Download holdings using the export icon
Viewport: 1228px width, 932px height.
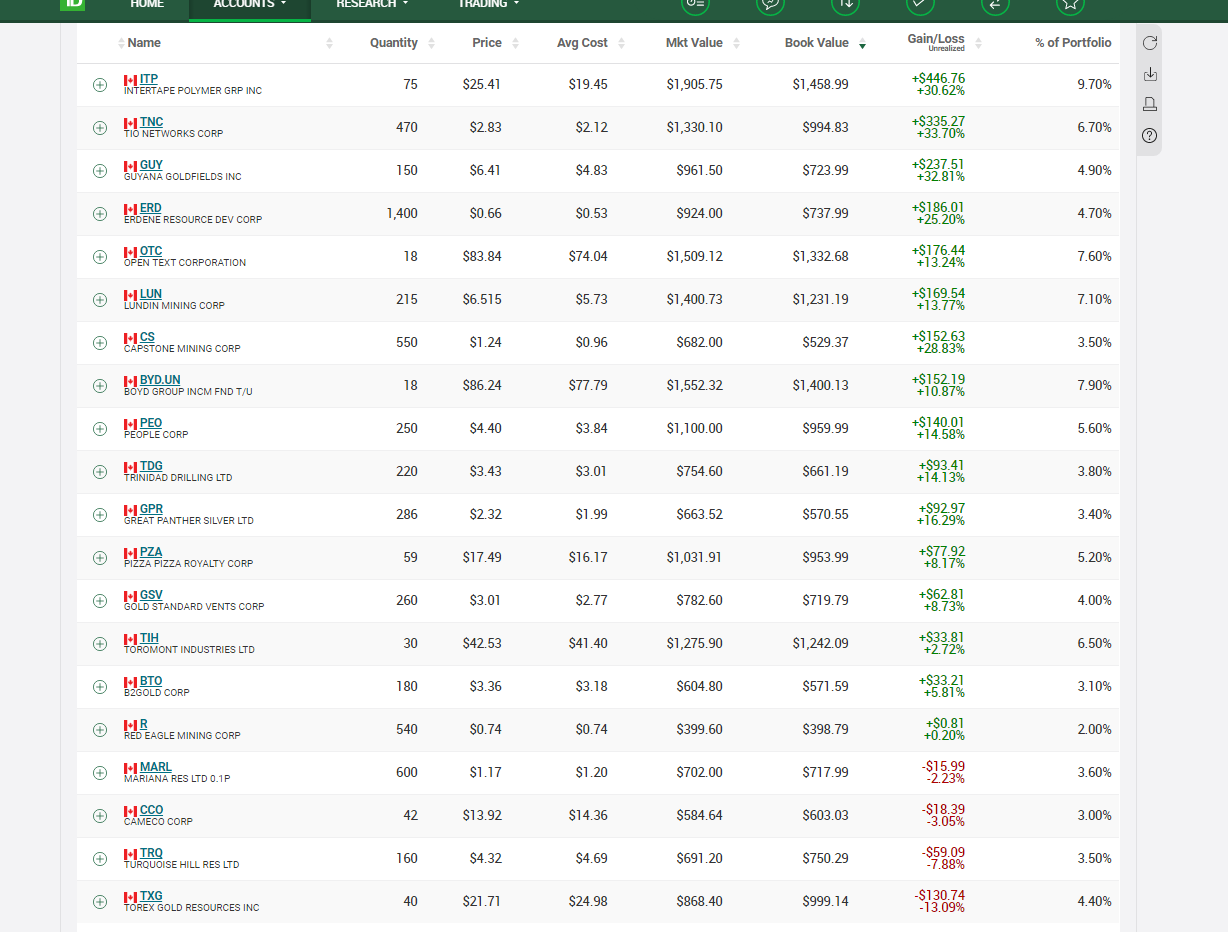[x=1150, y=74]
